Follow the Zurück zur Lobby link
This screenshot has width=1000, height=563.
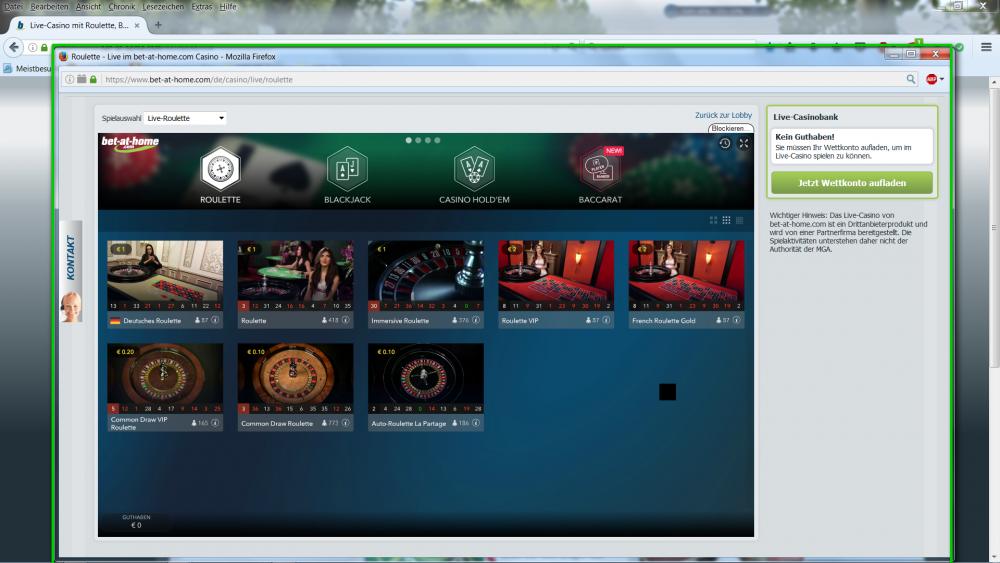pyautogui.click(x=723, y=115)
